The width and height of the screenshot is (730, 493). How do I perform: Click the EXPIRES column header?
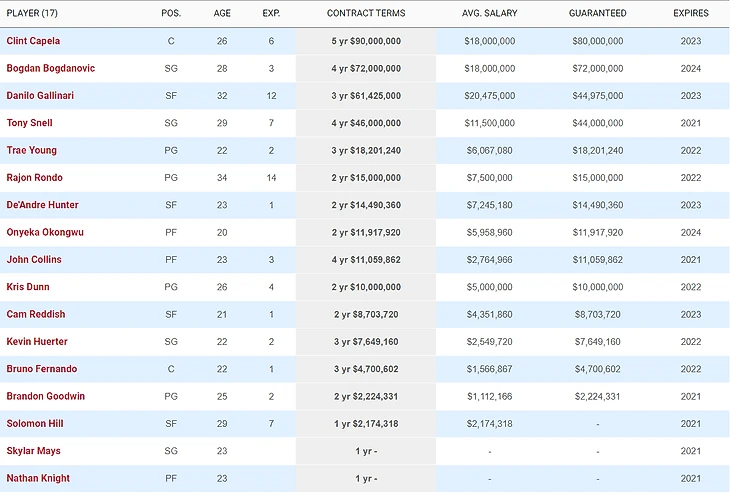click(691, 13)
